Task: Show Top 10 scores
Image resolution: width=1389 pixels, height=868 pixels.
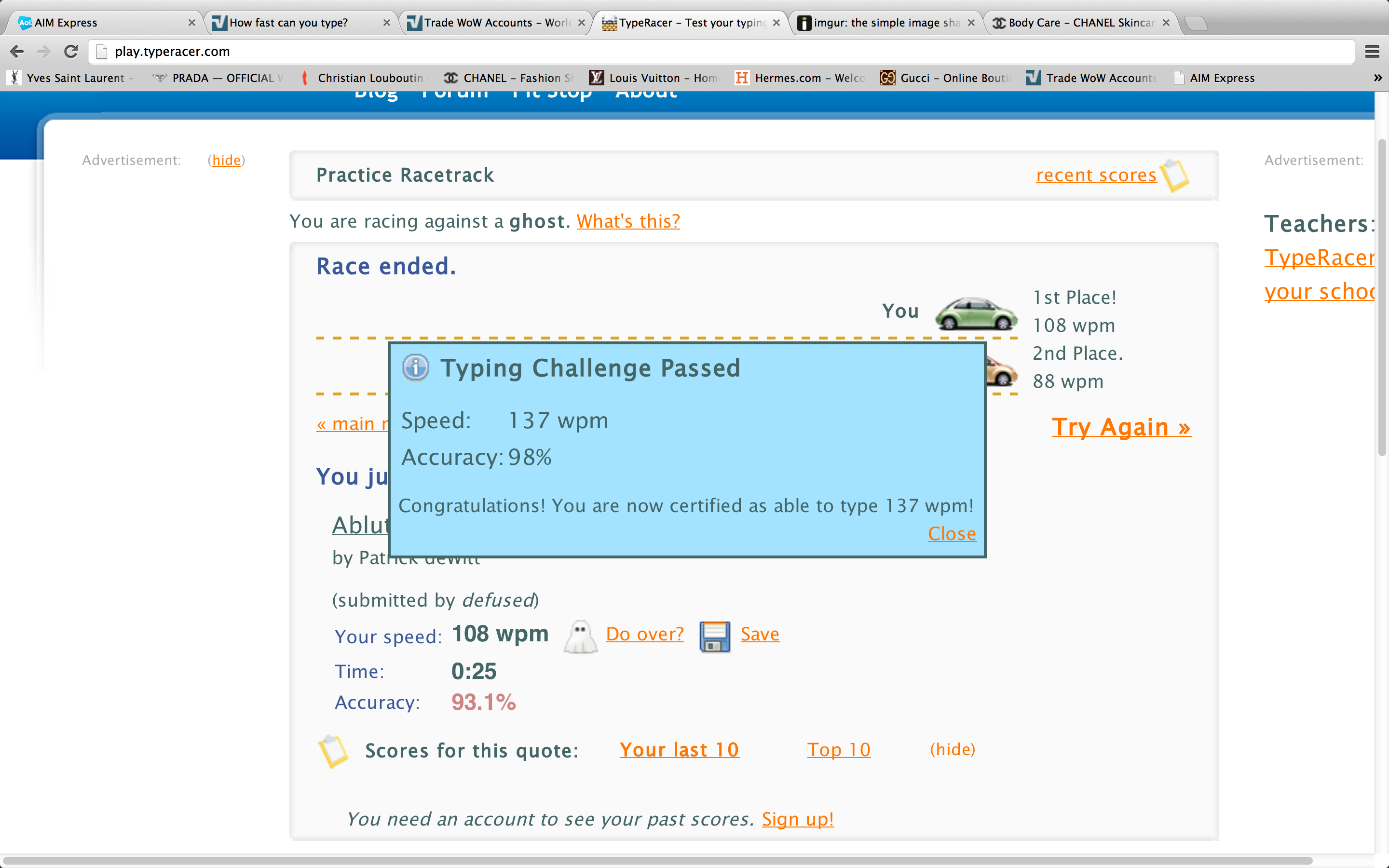Action: pos(839,750)
